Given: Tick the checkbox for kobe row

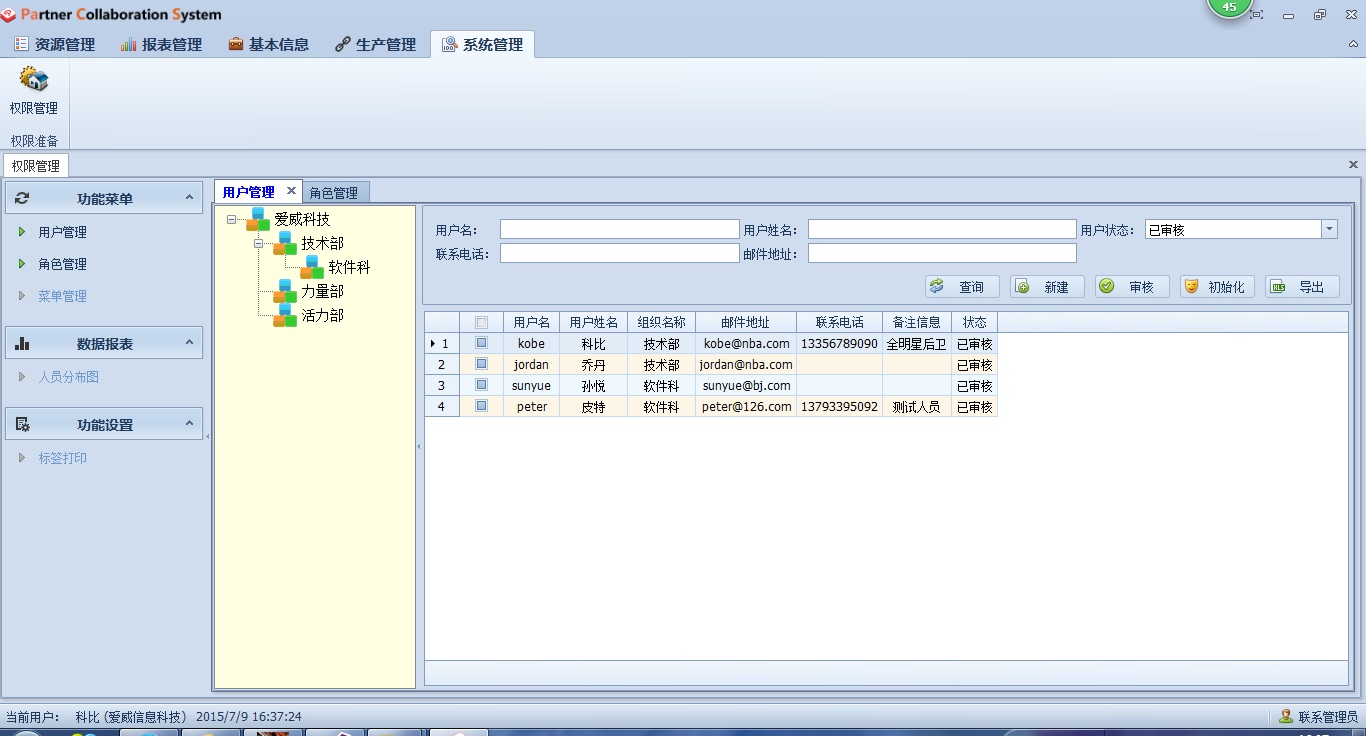Looking at the screenshot, I should point(481,342).
